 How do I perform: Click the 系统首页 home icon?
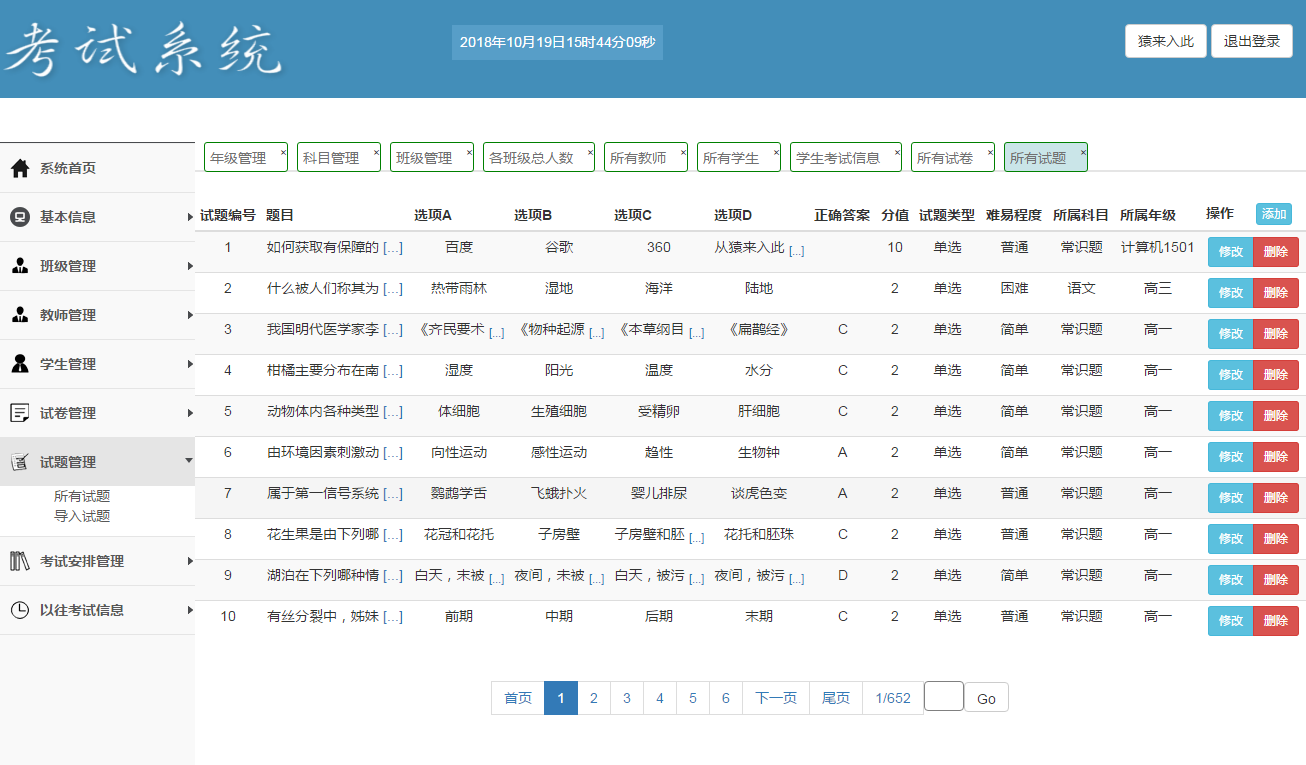pos(20,167)
